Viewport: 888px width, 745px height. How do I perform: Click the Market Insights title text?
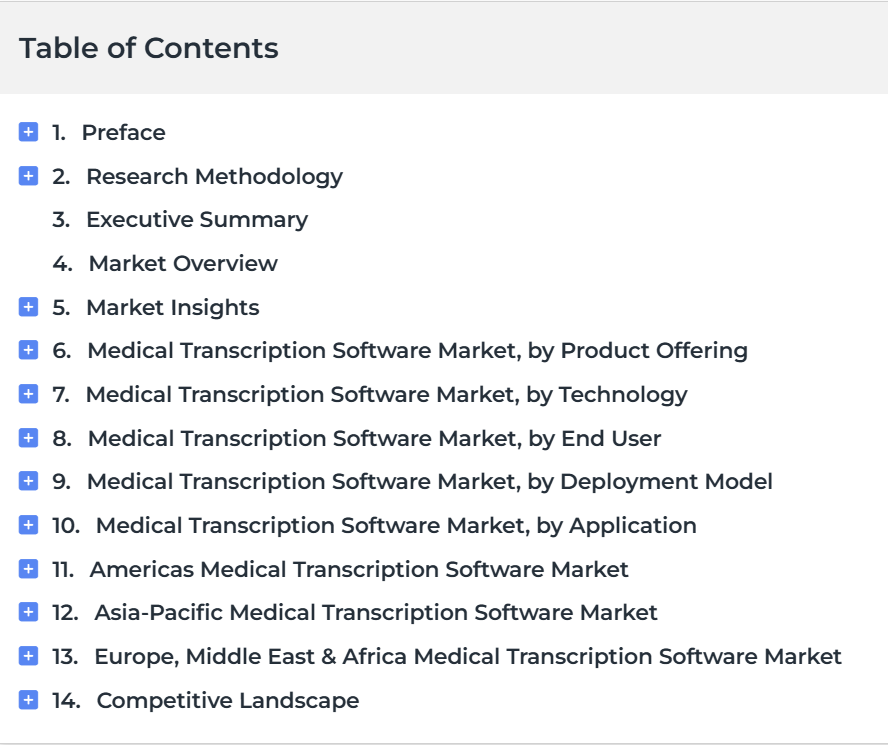(x=173, y=308)
